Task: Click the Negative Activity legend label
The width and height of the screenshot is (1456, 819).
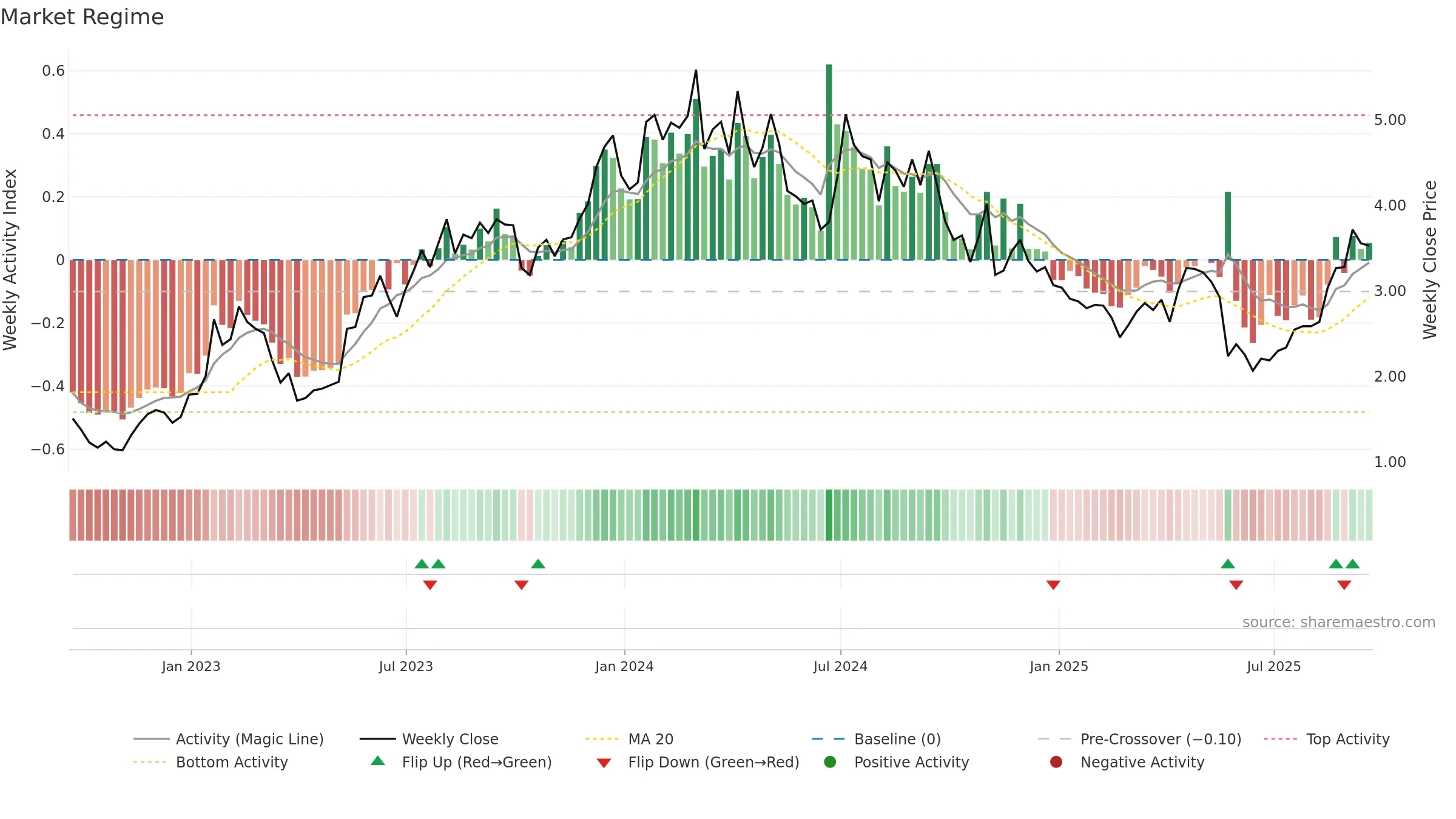Action: coord(1142,762)
